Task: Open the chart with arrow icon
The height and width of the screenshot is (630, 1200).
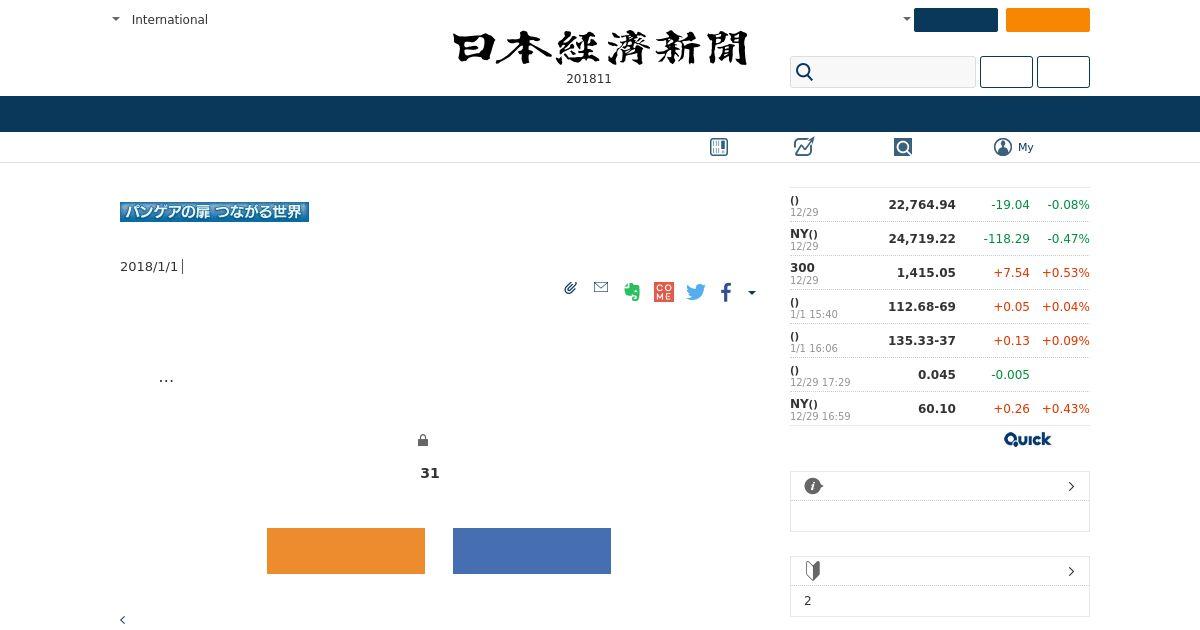Action: click(x=804, y=147)
